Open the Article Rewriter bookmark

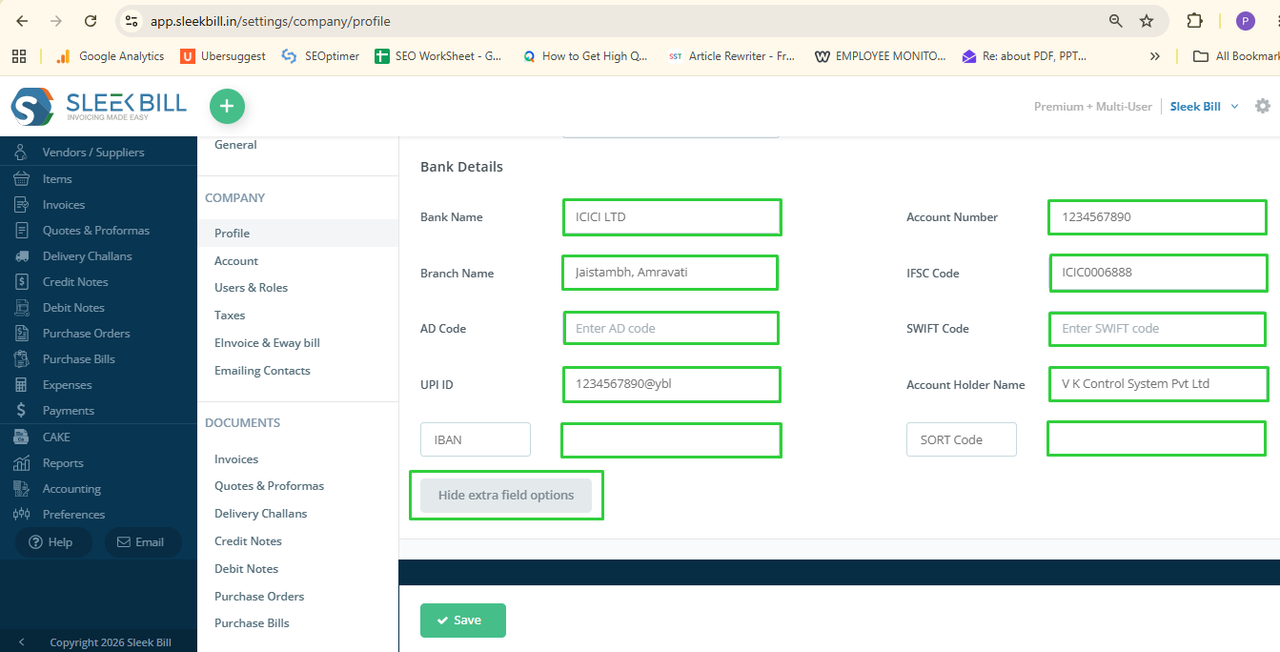click(x=732, y=56)
